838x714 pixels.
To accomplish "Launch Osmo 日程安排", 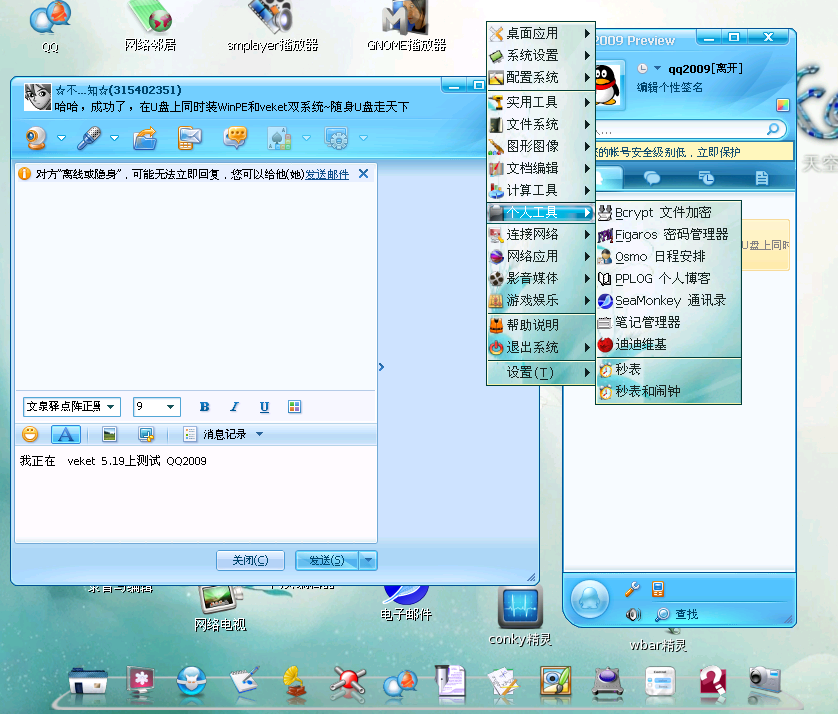I will point(669,257).
